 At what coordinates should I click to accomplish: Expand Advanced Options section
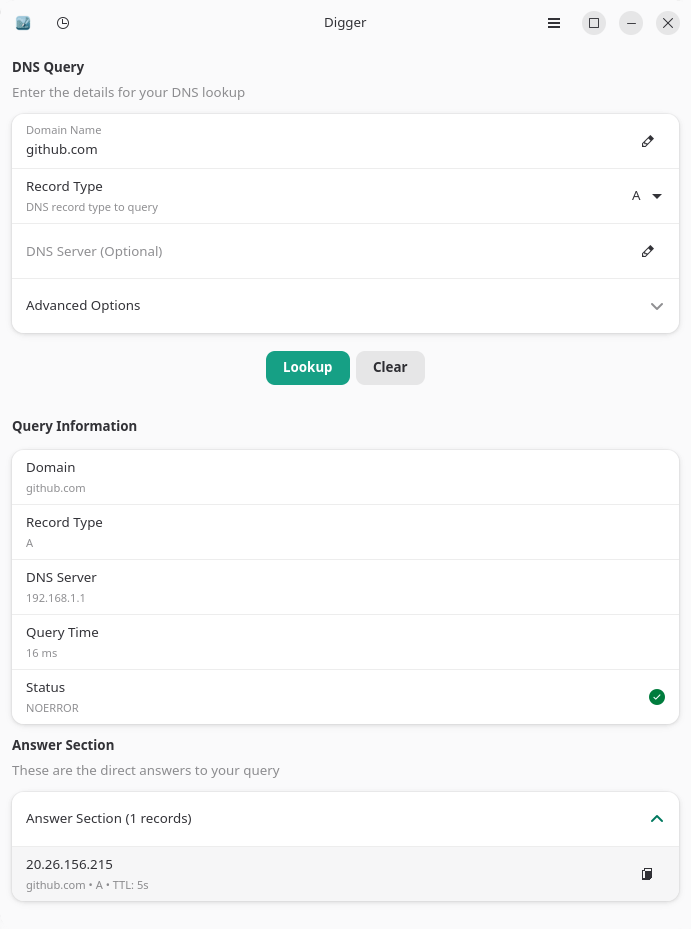coord(346,306)
